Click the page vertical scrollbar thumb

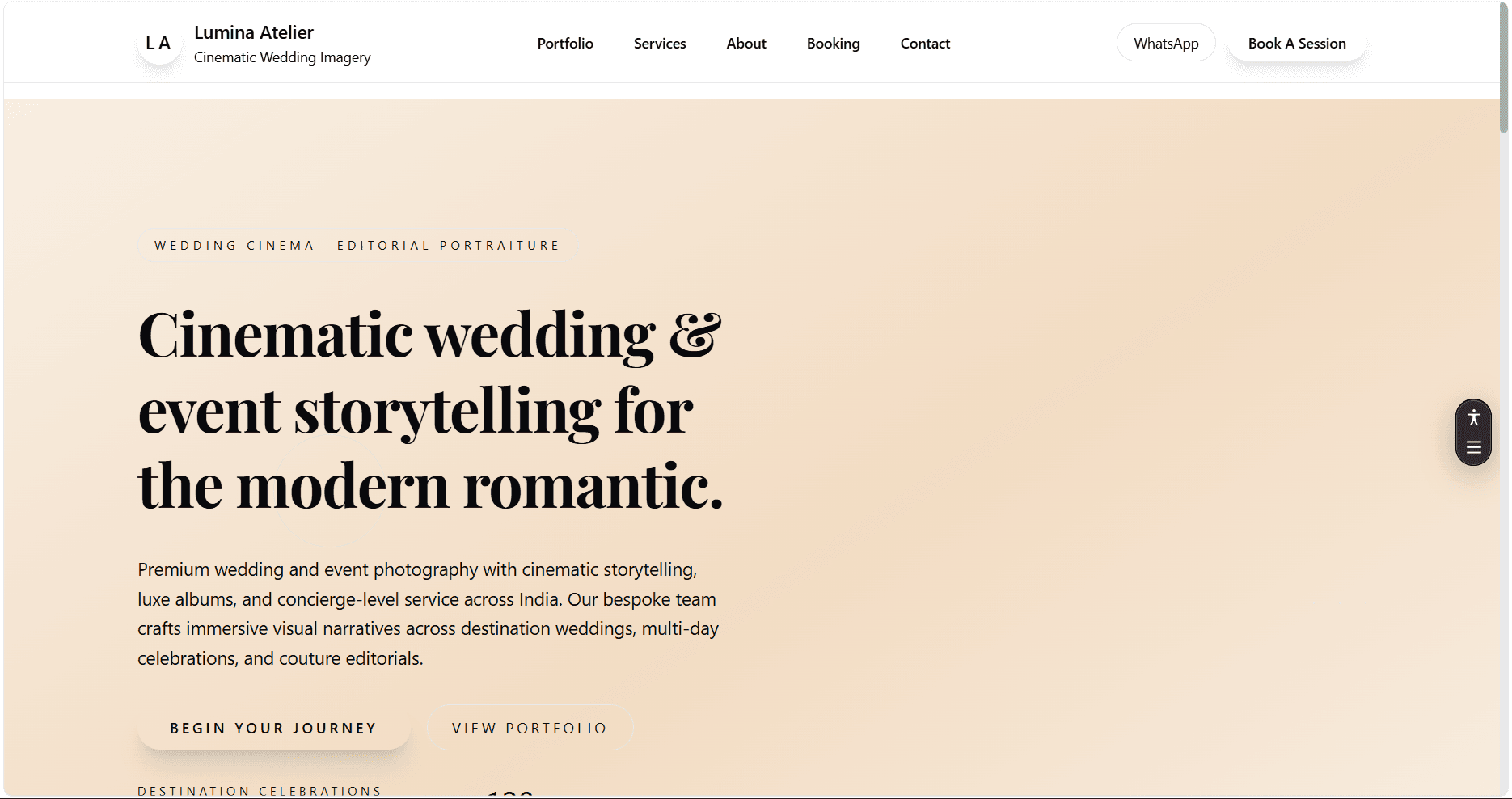pos(1504,66)
